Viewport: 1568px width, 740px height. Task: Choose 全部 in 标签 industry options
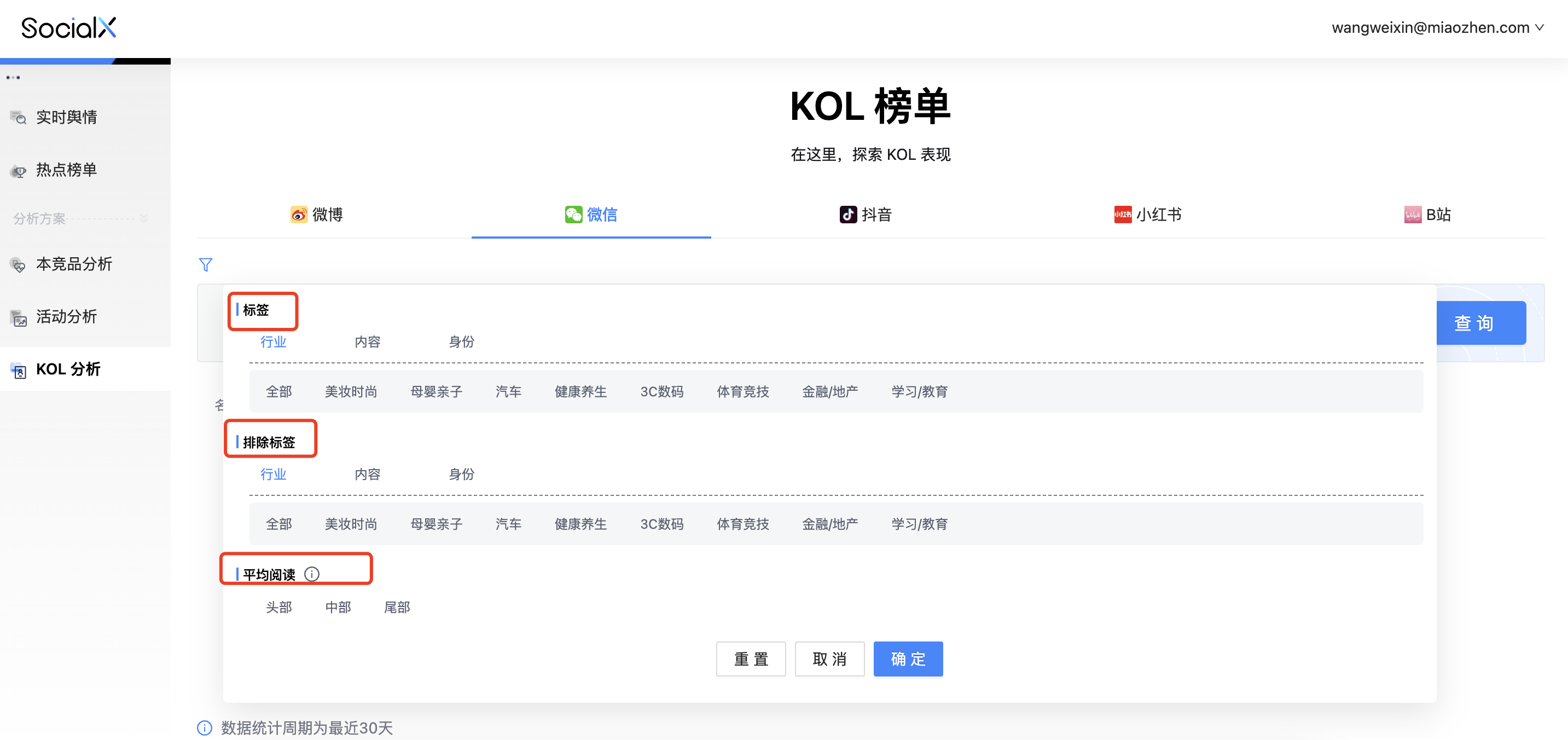point(279,392)
